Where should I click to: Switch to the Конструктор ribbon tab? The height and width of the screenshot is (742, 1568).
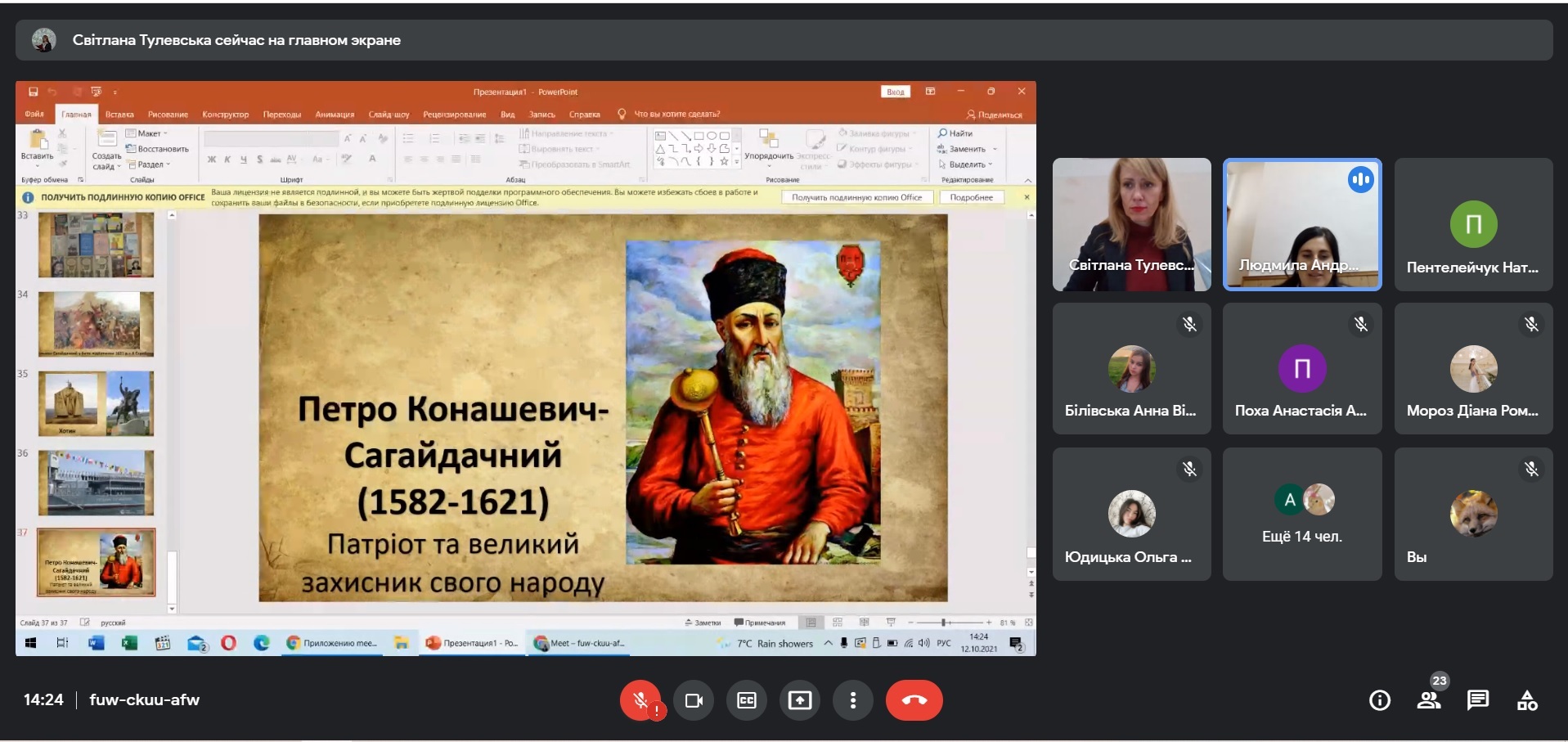(x=225, y=115)
